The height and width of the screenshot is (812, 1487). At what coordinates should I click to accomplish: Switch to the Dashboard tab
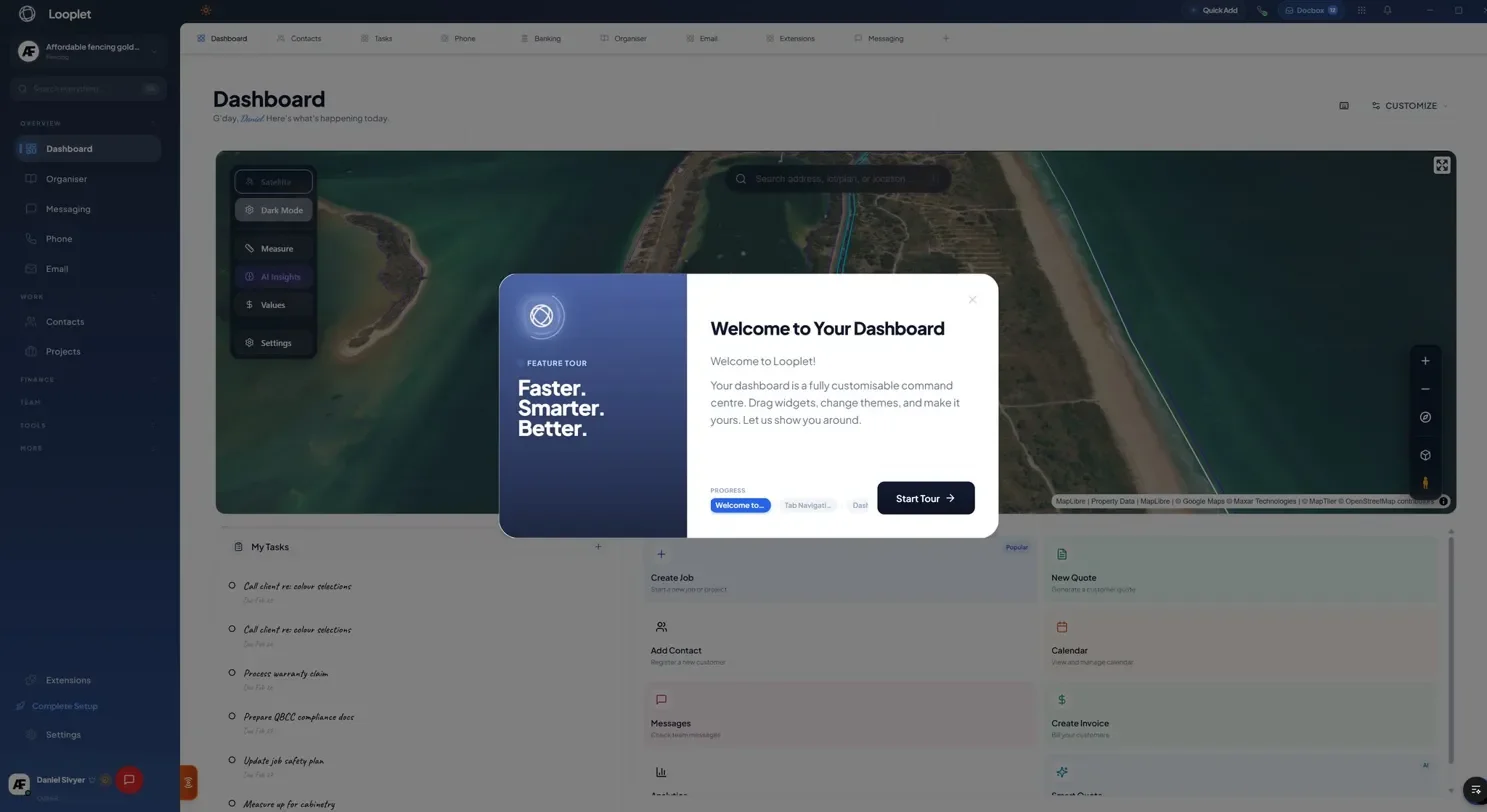click(222, 38)
